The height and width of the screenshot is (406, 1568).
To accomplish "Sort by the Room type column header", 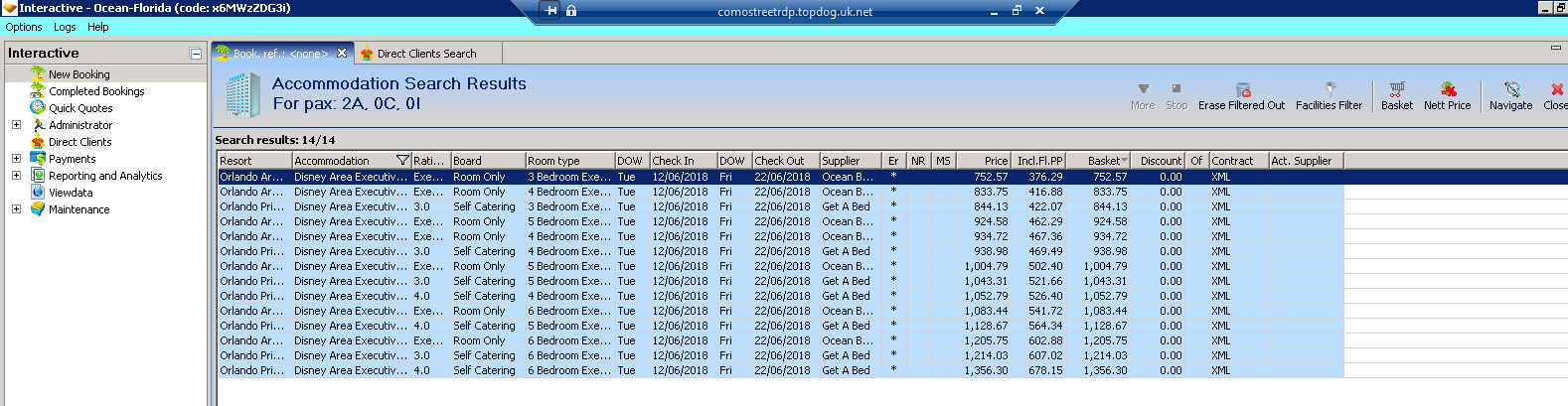I will pos(569,160).
